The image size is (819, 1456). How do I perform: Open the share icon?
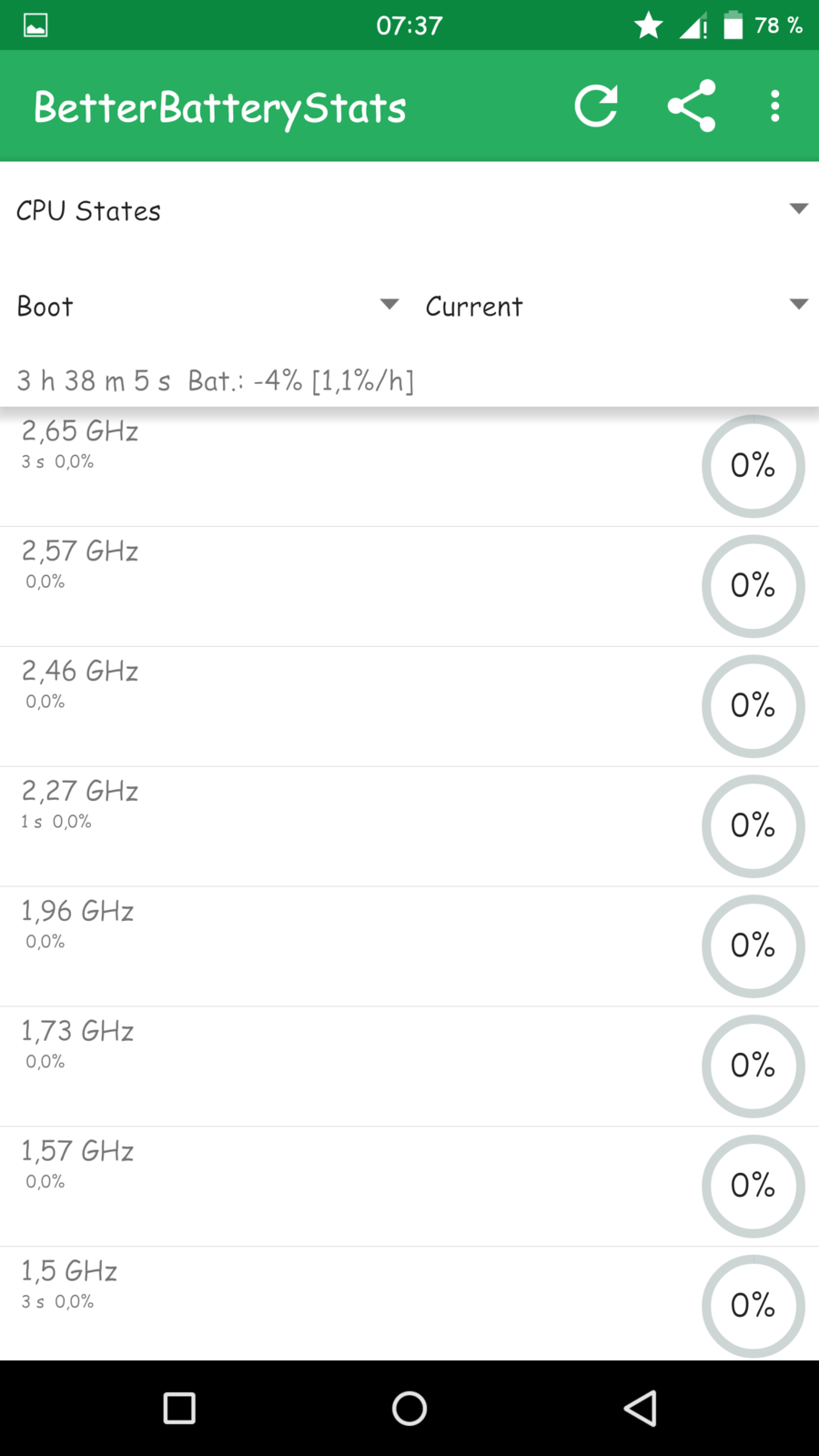tap(692, 106)
